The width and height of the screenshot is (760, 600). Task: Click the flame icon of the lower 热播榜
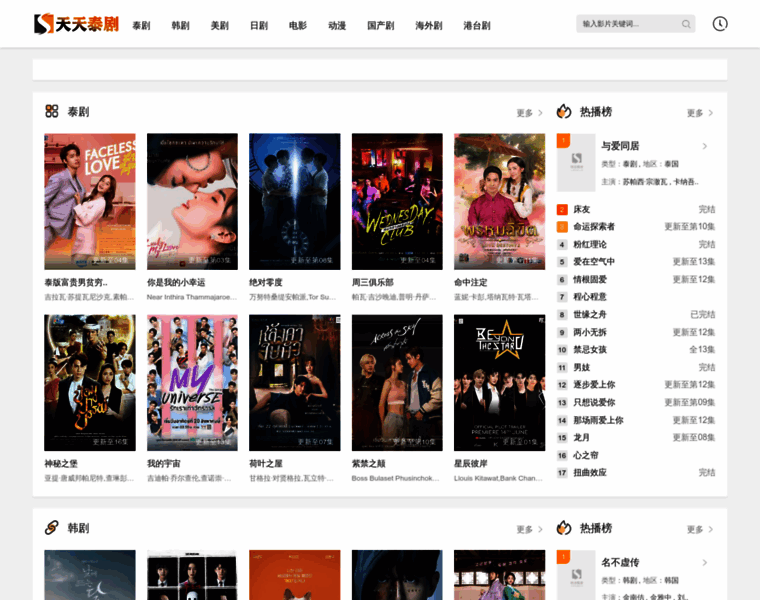pos(564,528)
